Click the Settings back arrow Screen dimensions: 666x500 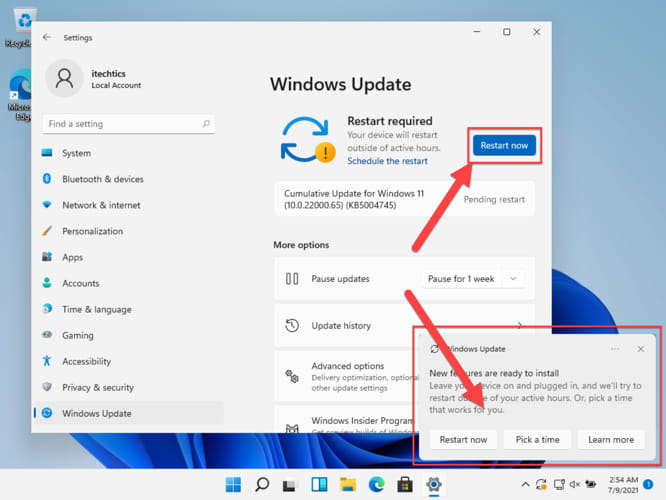pos(47,37)
